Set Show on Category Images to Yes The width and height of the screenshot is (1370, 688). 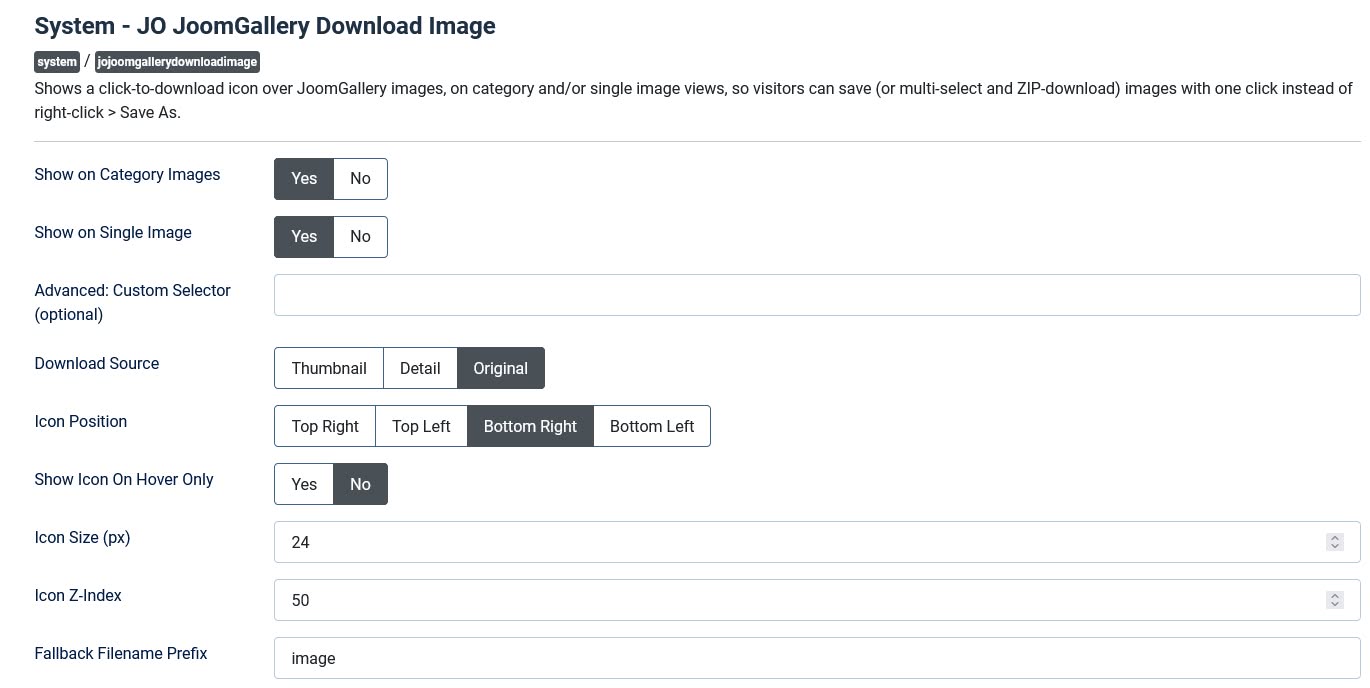(x=304, y=178)
